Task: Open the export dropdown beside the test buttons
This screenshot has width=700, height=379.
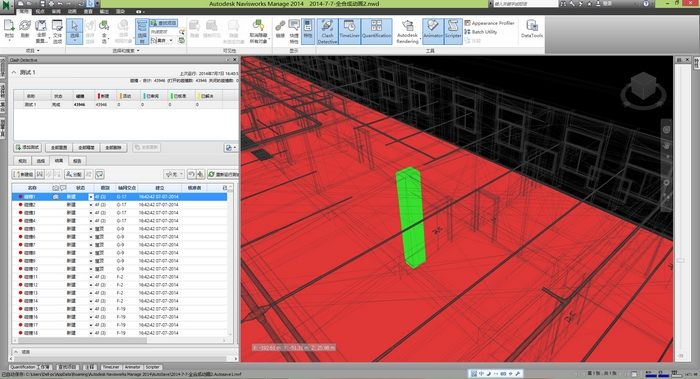Action: (230, 148)
